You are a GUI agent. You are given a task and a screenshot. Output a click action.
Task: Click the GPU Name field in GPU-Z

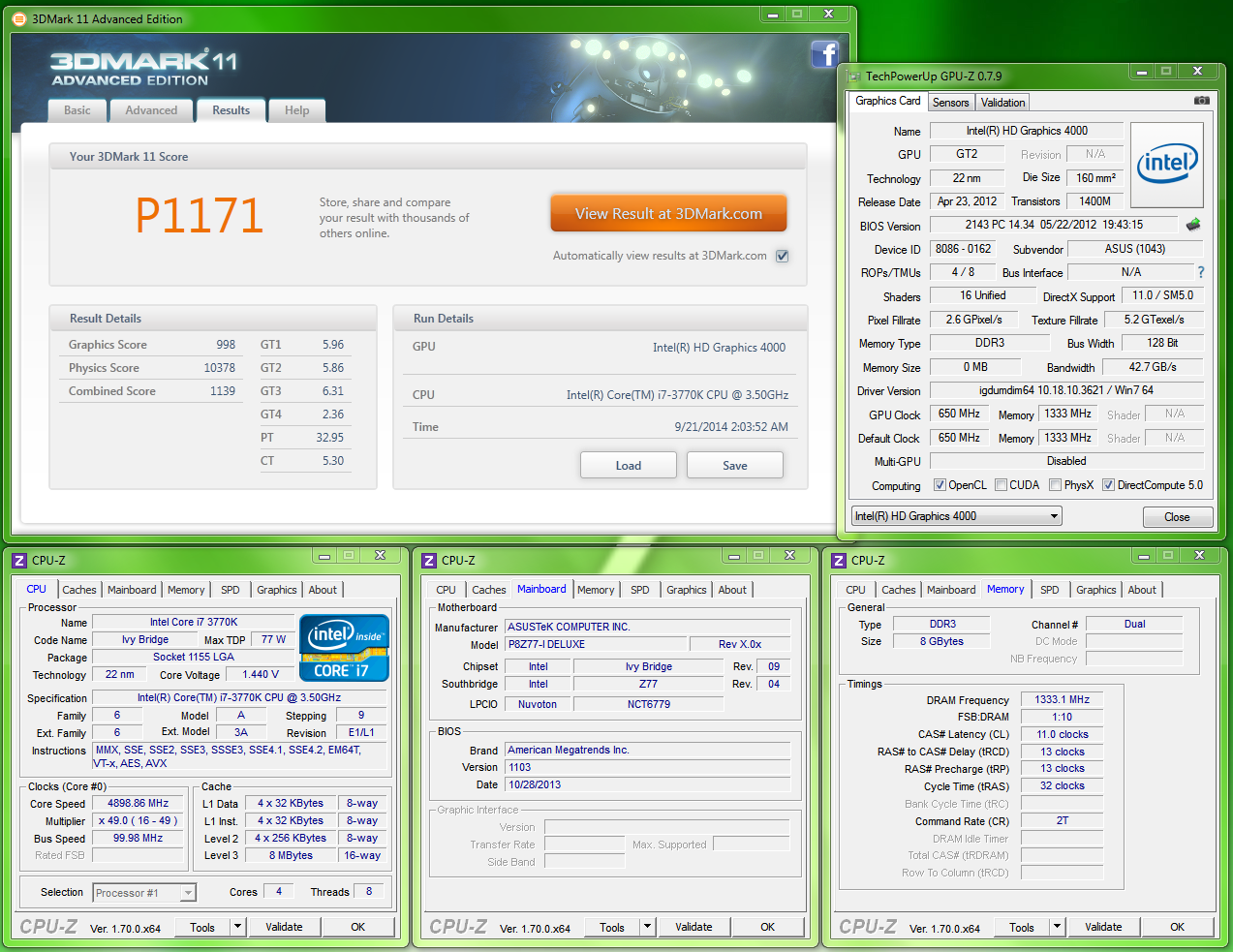click(1027, 131)
